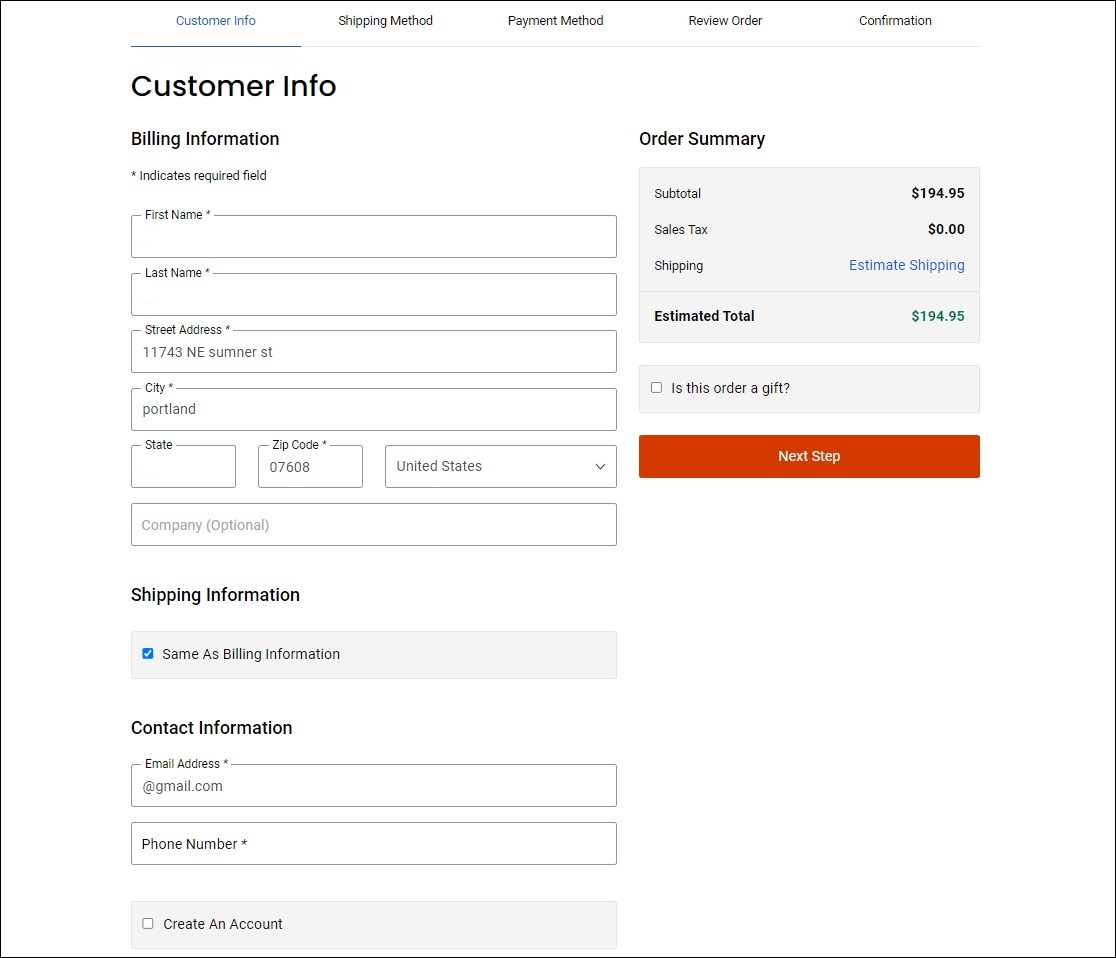Image resolution: width=1116 pixels, height=958 pixels.
Task: Click the Estimate Shipping link
Action: [906, 265]
